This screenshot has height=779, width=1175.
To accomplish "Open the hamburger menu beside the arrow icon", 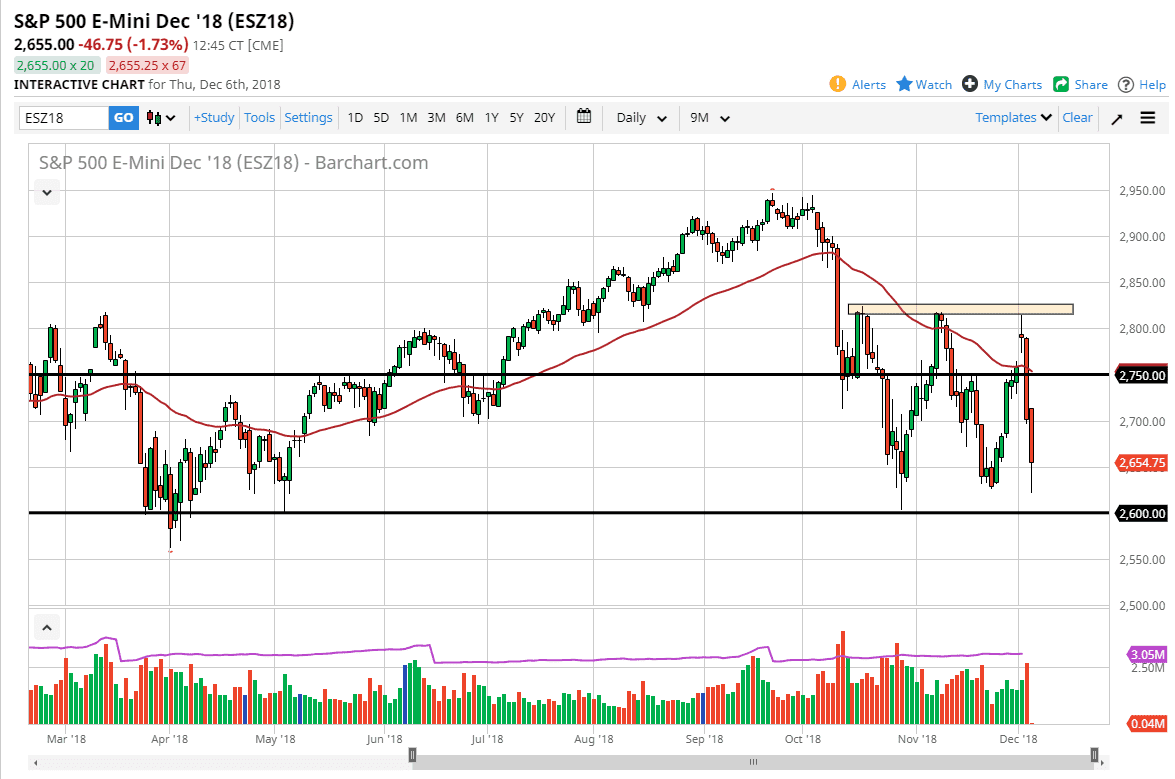I will coord(1148,117).
